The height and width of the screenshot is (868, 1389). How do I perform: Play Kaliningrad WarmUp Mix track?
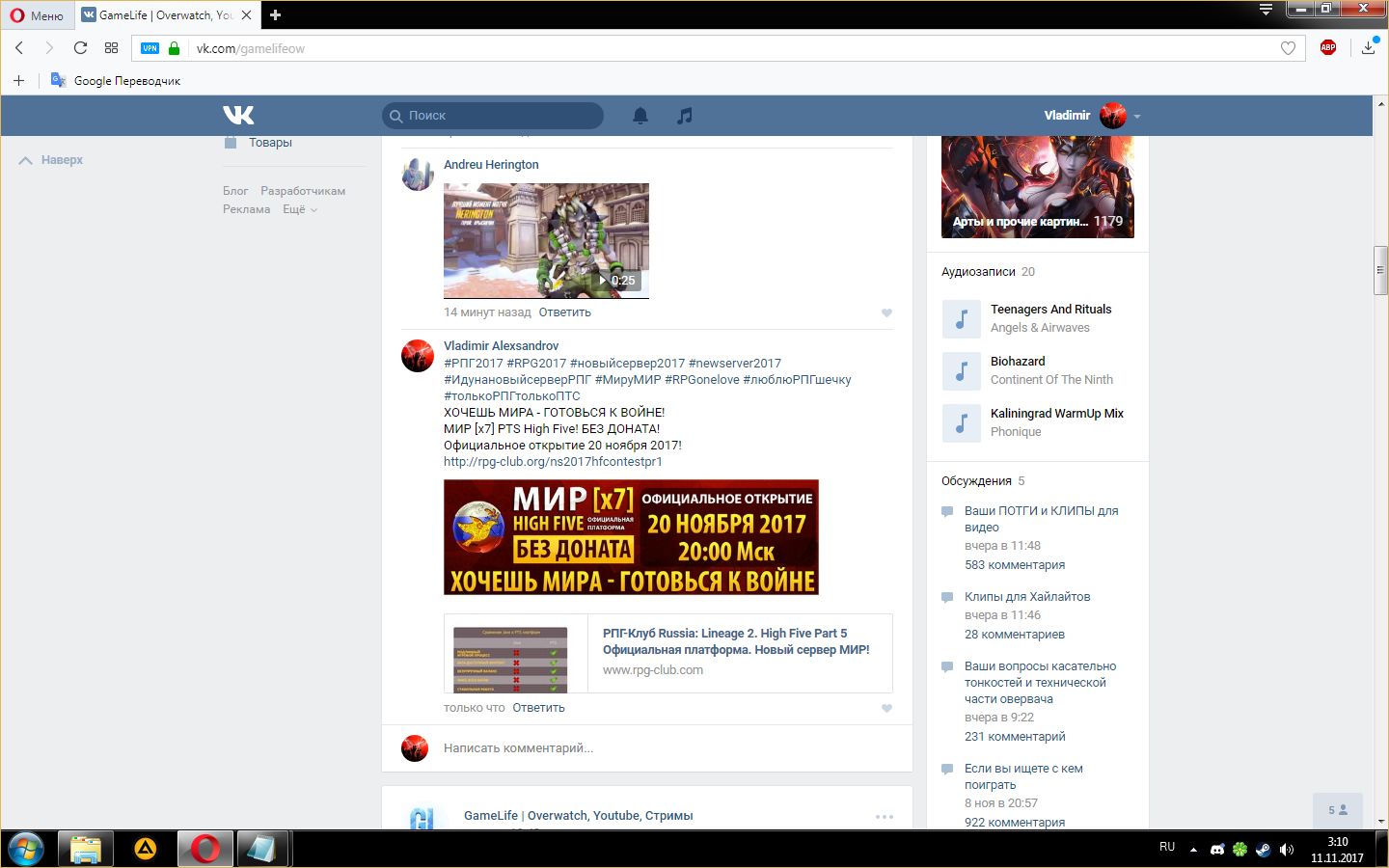pyautogui.click(x=961, y=423)
